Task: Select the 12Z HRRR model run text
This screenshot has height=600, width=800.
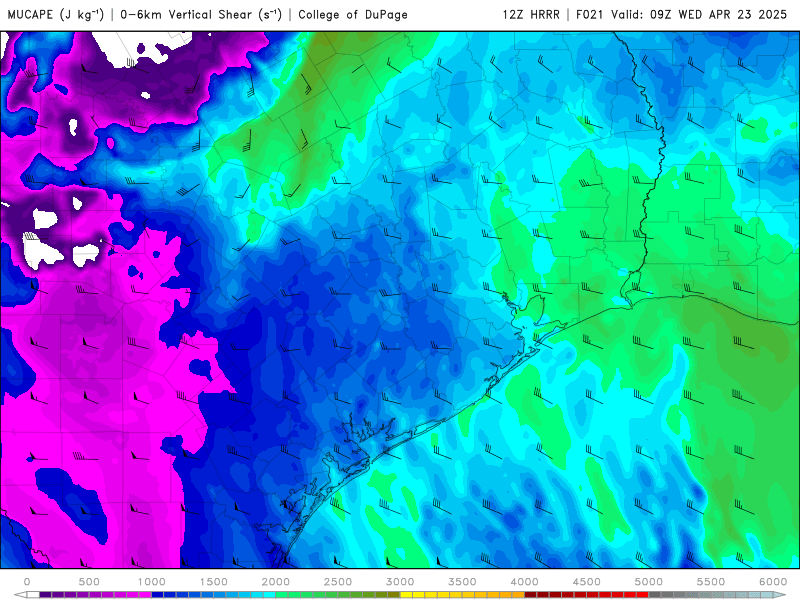Action: pyautogui.click(x=531, y=14)
